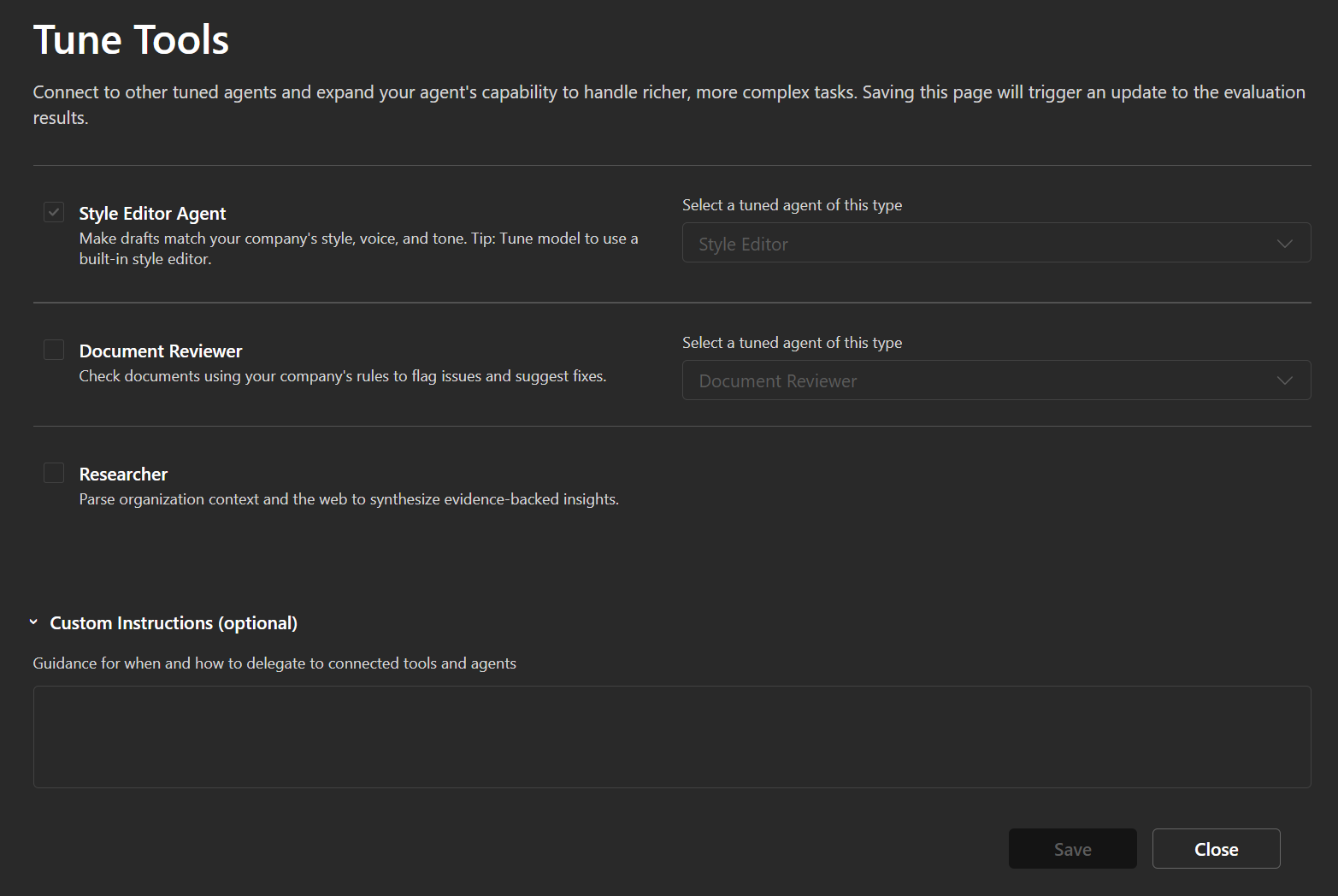Screen dimensions: 1338x896
Task: Click the Document Reviewer description text
Action: (342, 376)
